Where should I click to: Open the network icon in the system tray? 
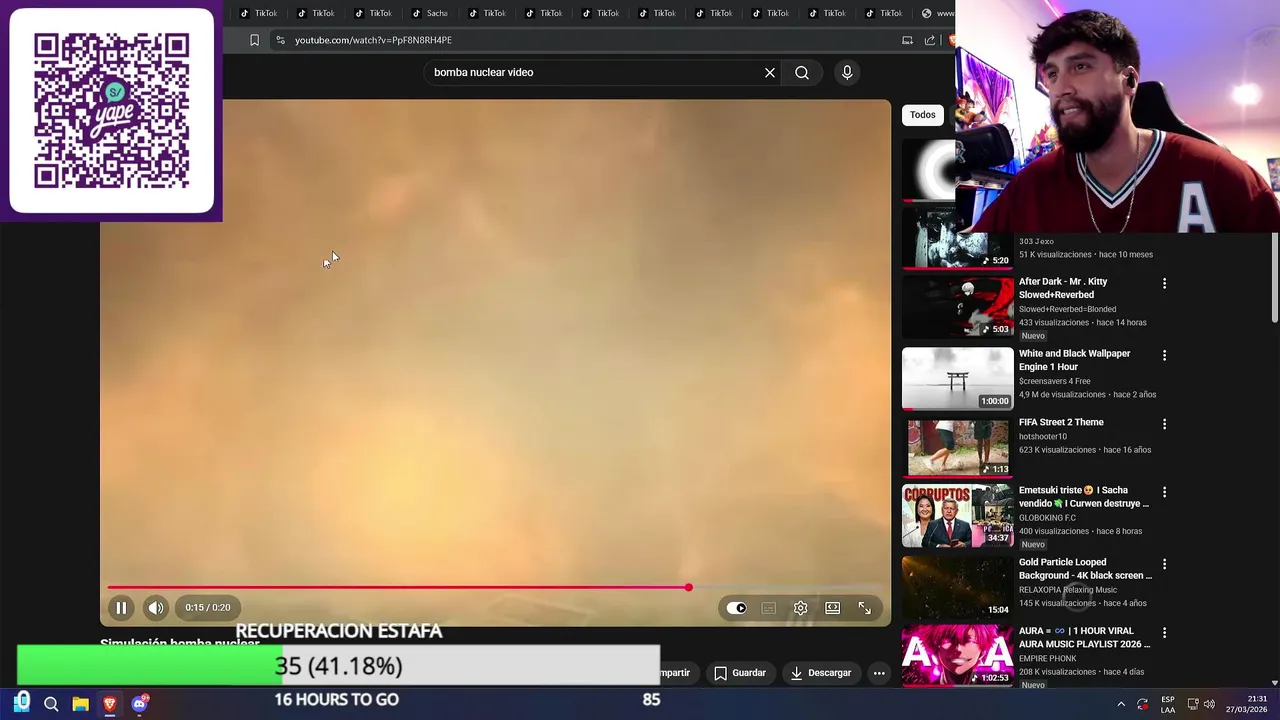[x=1193, y=704]
